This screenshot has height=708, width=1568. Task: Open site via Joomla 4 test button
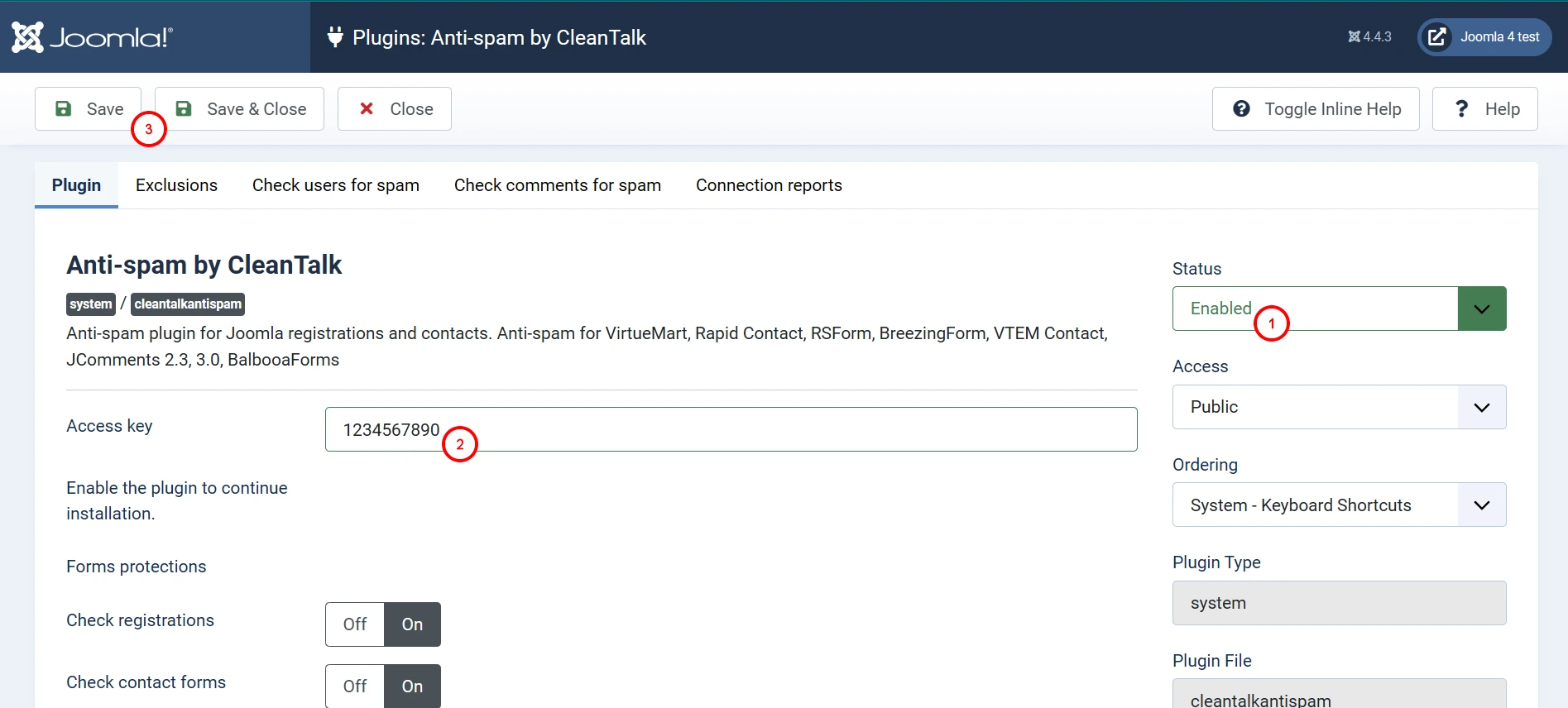[1484, 37]
